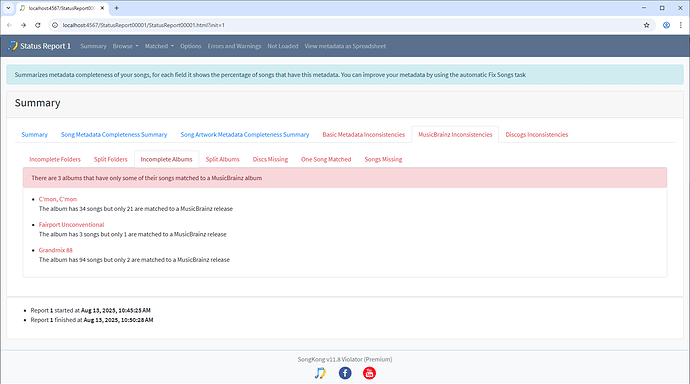
Task: Close the StatusReport browser tab
Action: click(102, 8)
